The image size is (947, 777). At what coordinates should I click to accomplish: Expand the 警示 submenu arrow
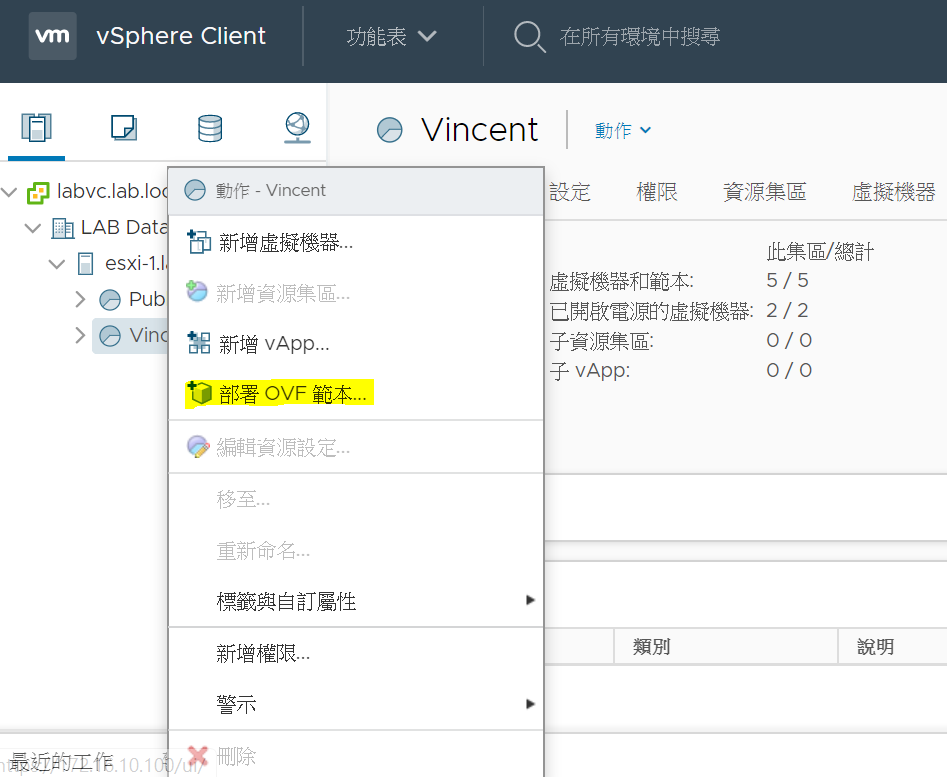point(530,704)
